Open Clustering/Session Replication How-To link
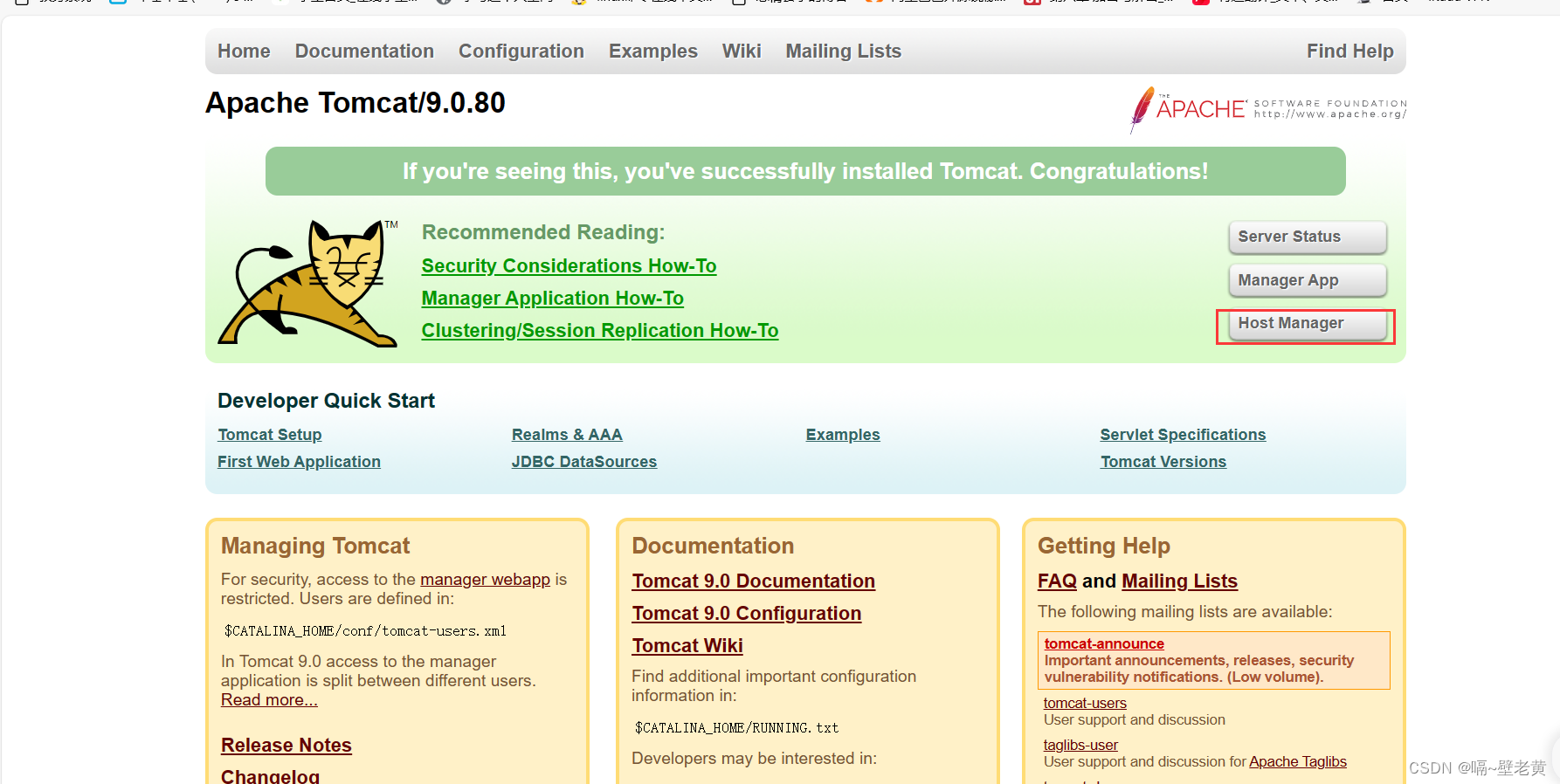 pos(600,331)
